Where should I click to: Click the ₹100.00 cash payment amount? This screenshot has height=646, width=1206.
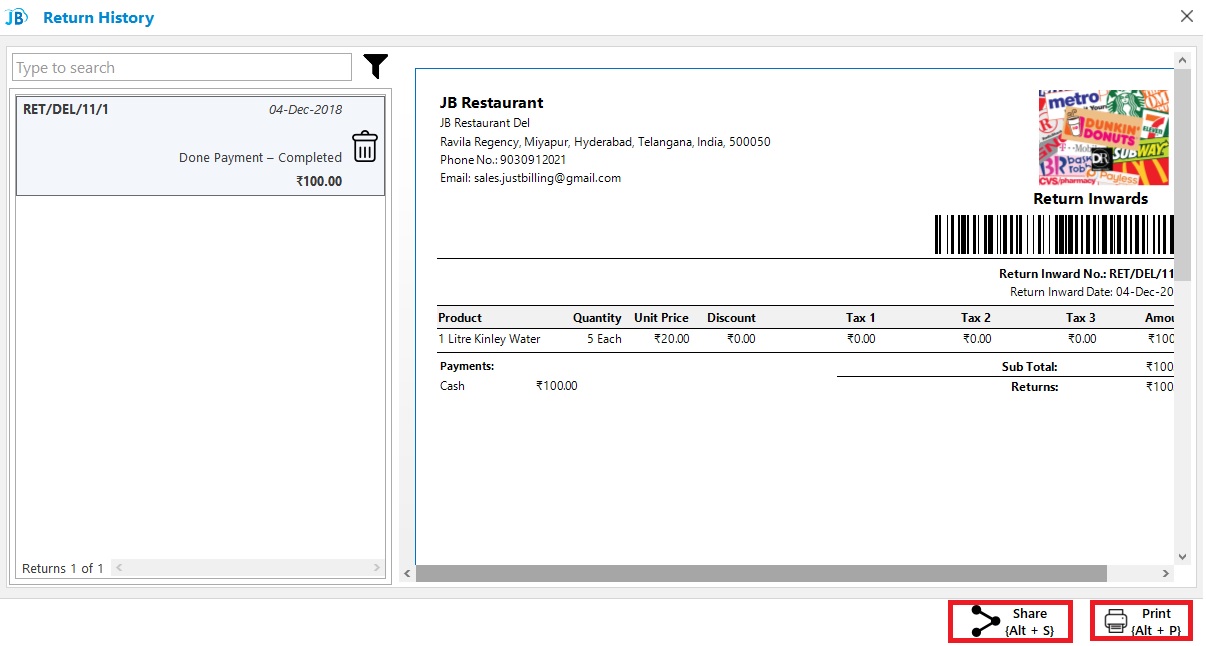click(556, 386)
